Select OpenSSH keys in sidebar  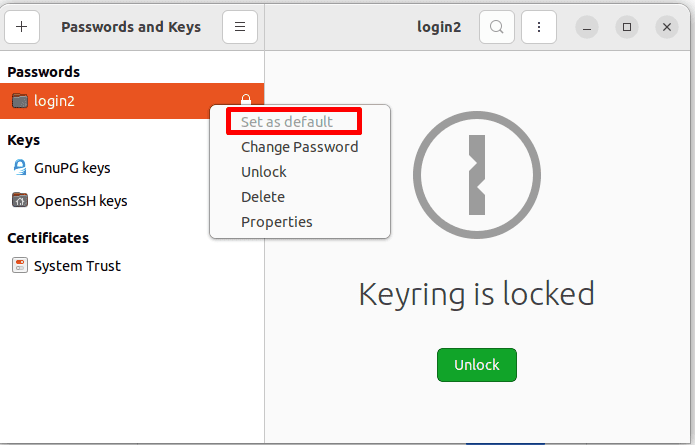[x=80, y=200]
